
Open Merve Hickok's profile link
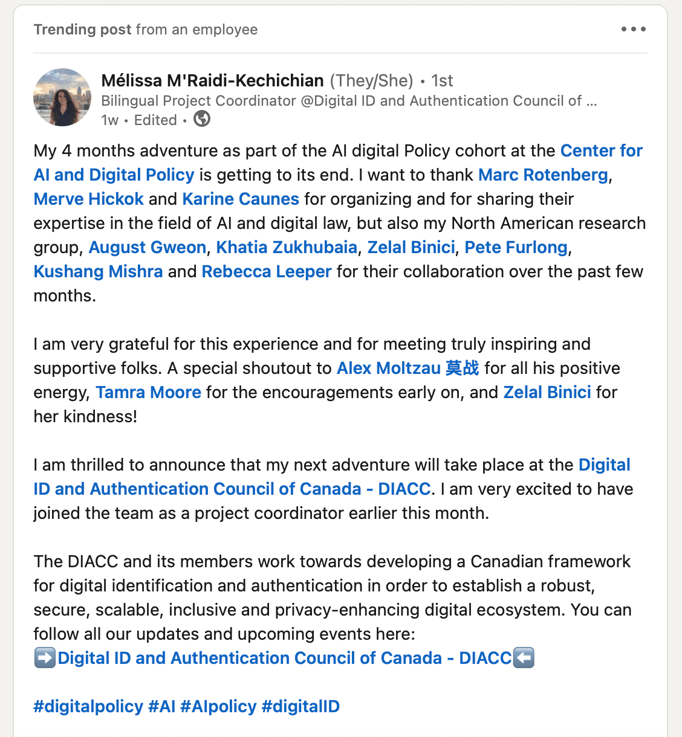click(86, 199)
